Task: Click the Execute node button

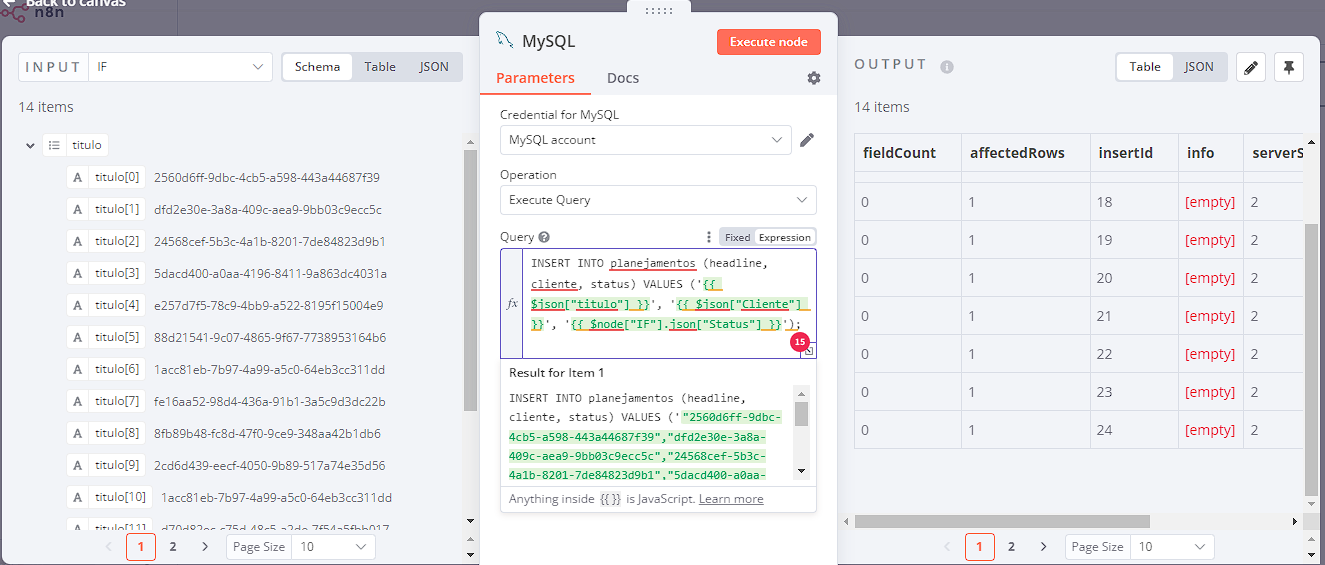Action: tap(769, 42)
